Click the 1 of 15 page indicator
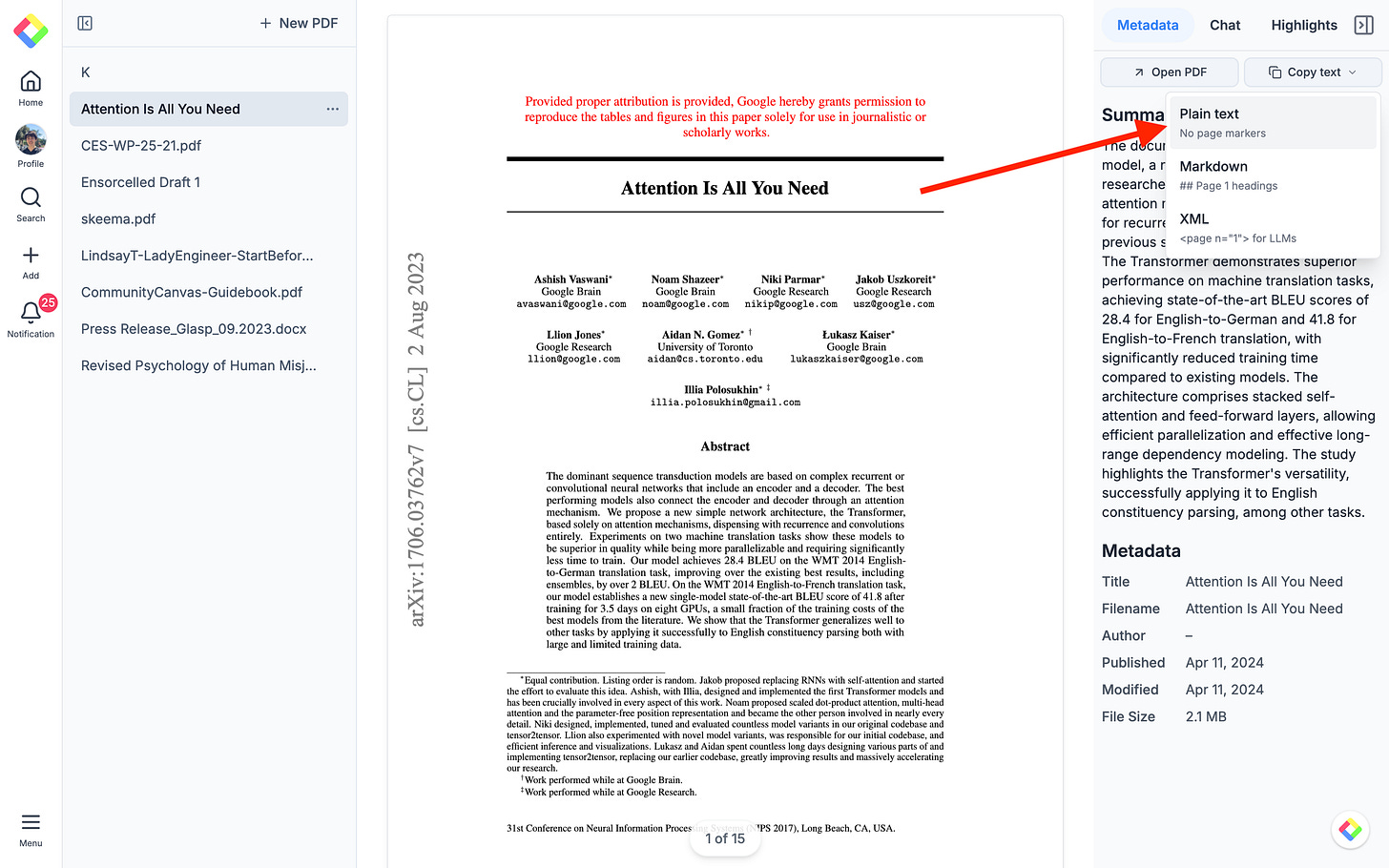 click(725, 838)
